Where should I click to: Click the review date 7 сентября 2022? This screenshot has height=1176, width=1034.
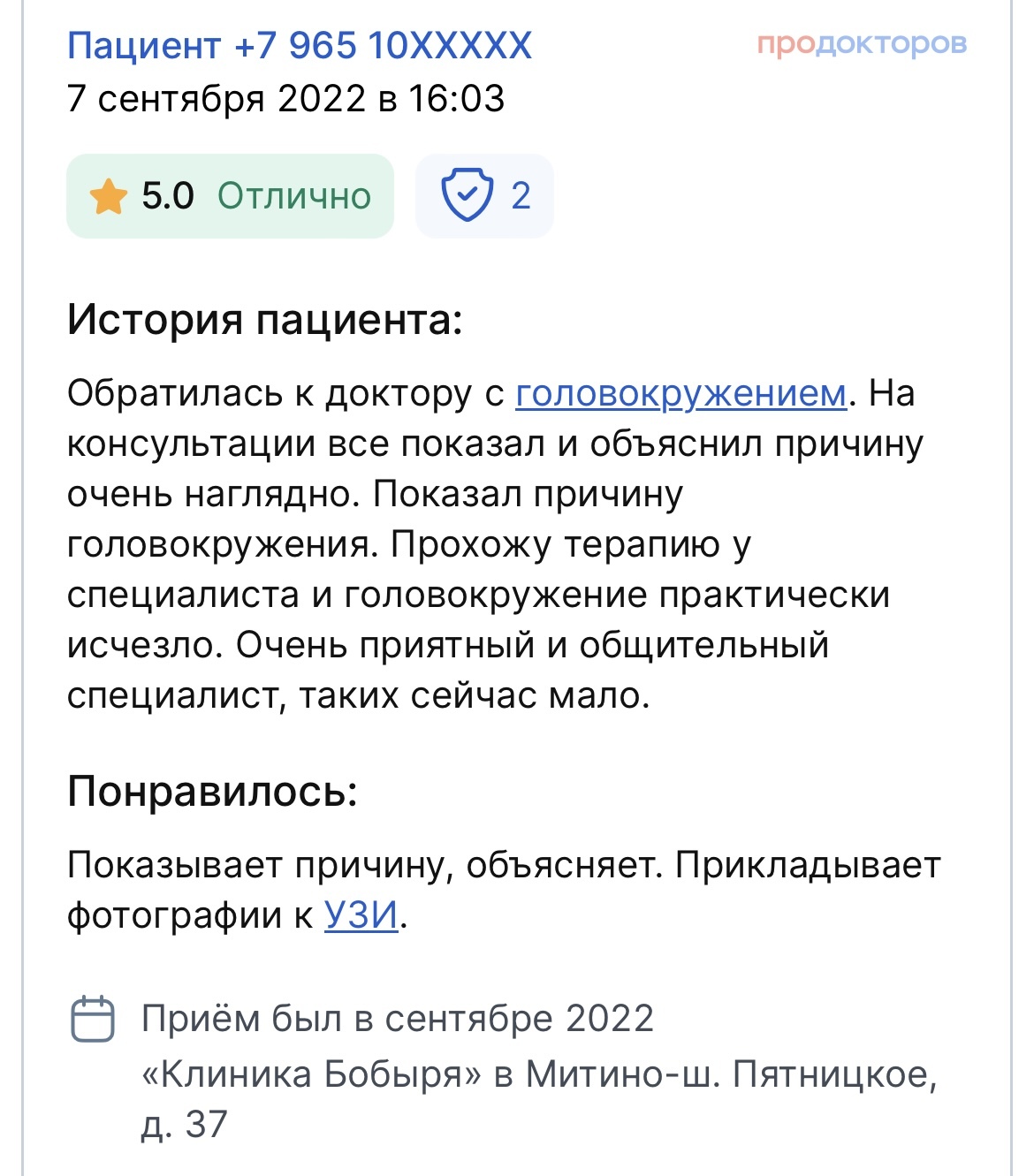[x=285, y=98]
